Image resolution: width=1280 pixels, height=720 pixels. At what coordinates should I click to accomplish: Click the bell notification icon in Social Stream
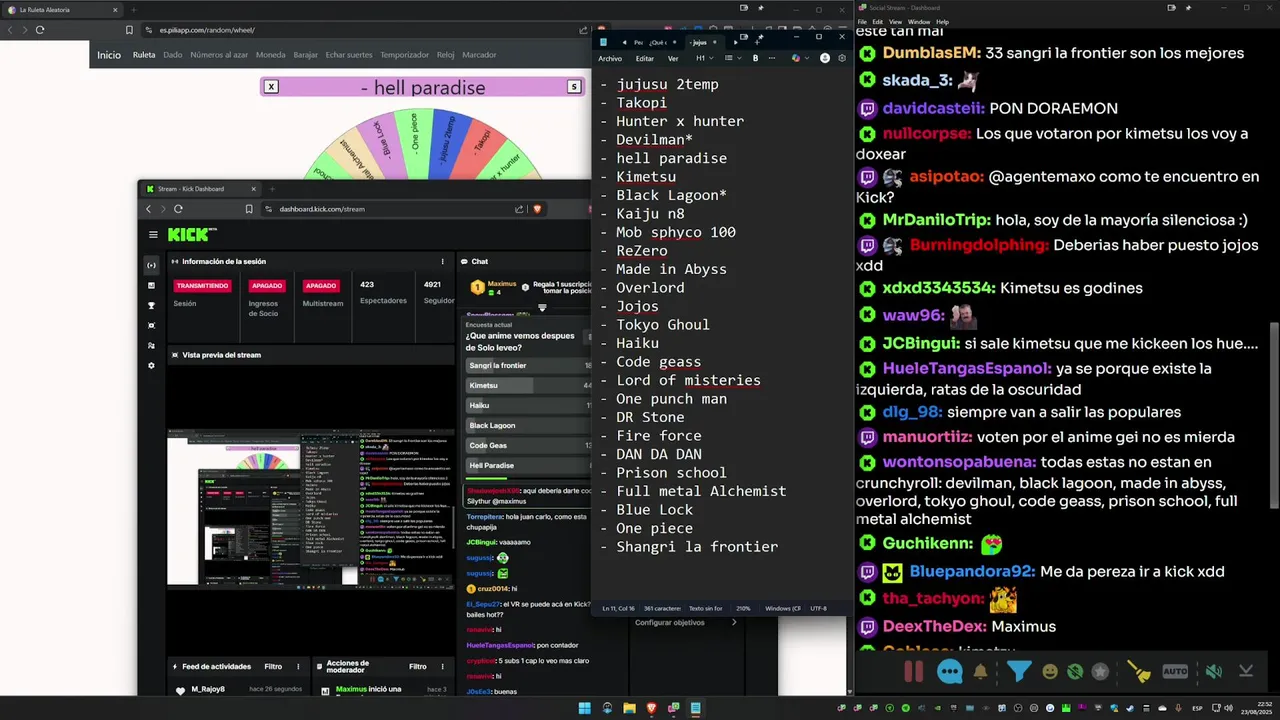tap(981, 672)
